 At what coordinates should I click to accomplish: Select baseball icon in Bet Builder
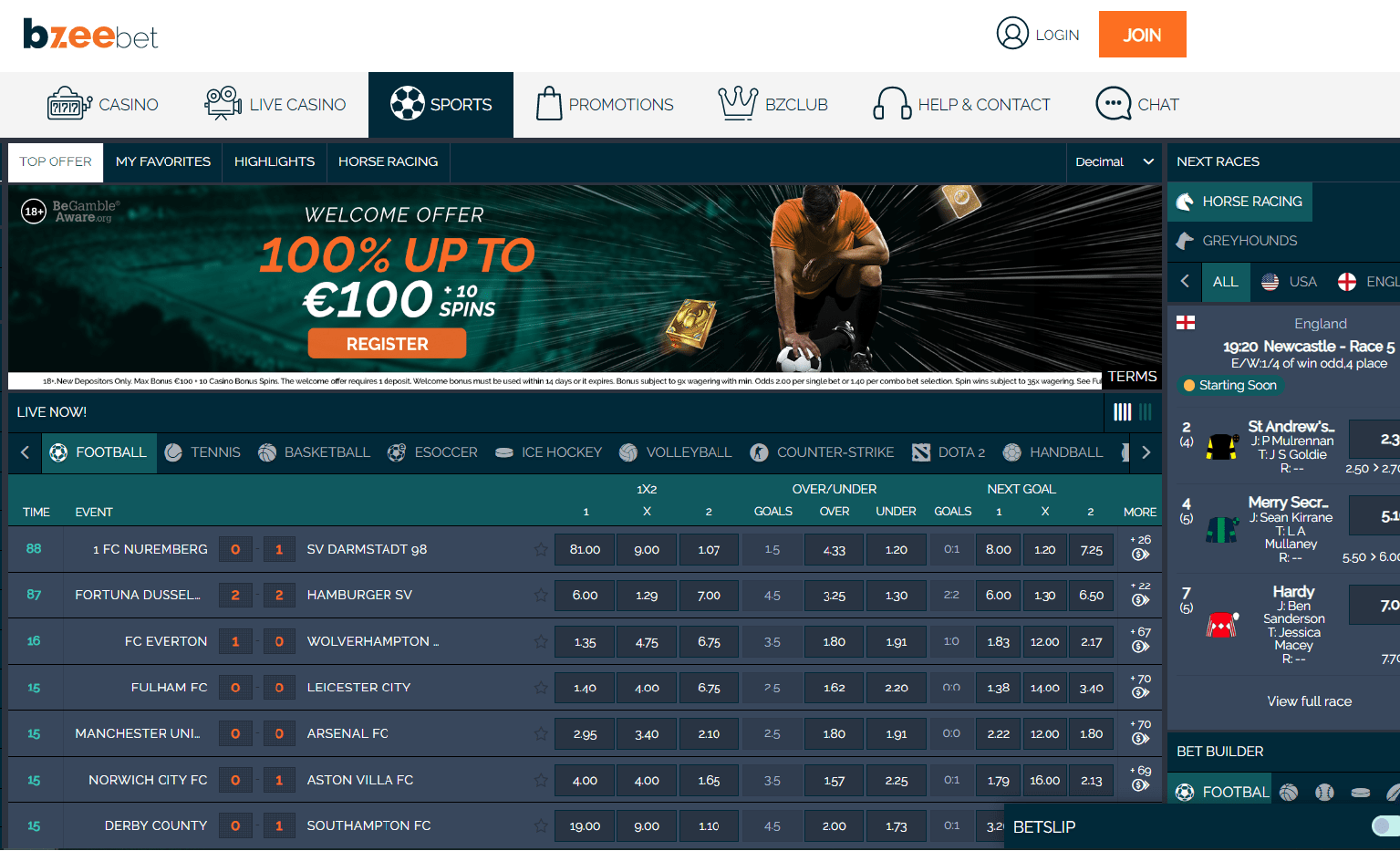point(1324,792)
